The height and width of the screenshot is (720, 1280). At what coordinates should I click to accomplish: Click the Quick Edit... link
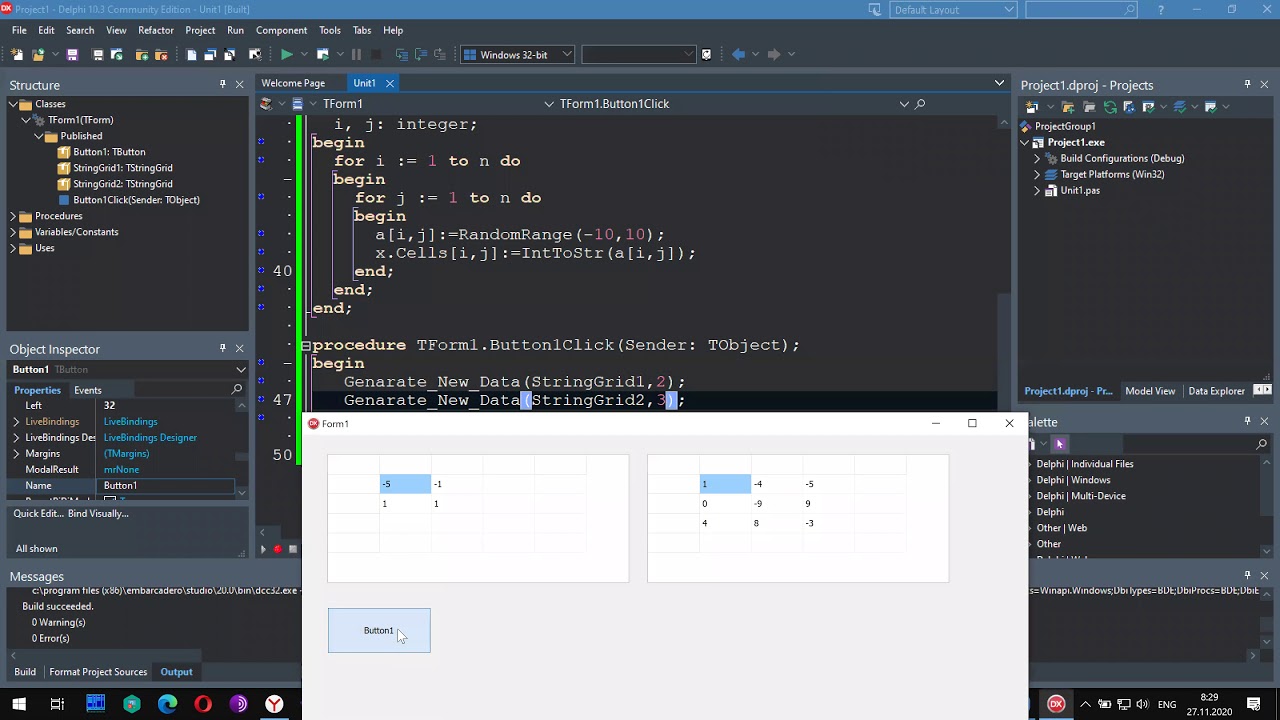coord(39,513)
